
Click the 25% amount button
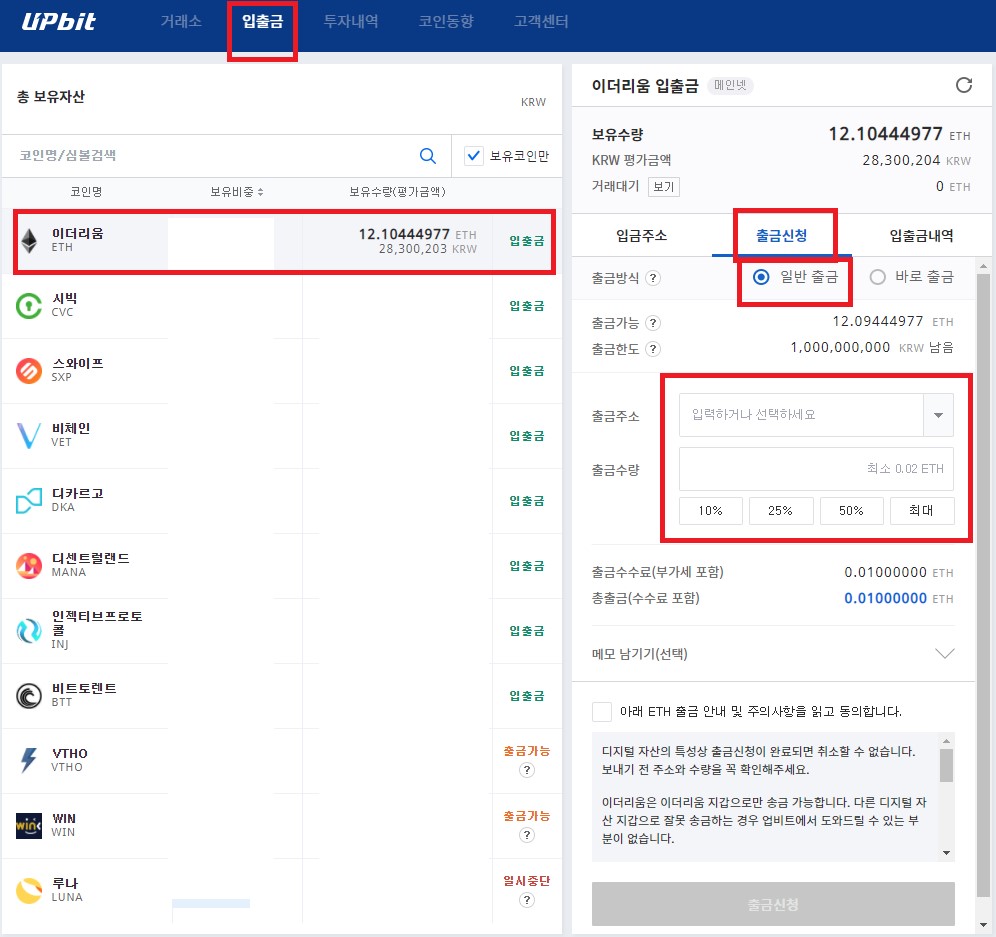[781, 511]
